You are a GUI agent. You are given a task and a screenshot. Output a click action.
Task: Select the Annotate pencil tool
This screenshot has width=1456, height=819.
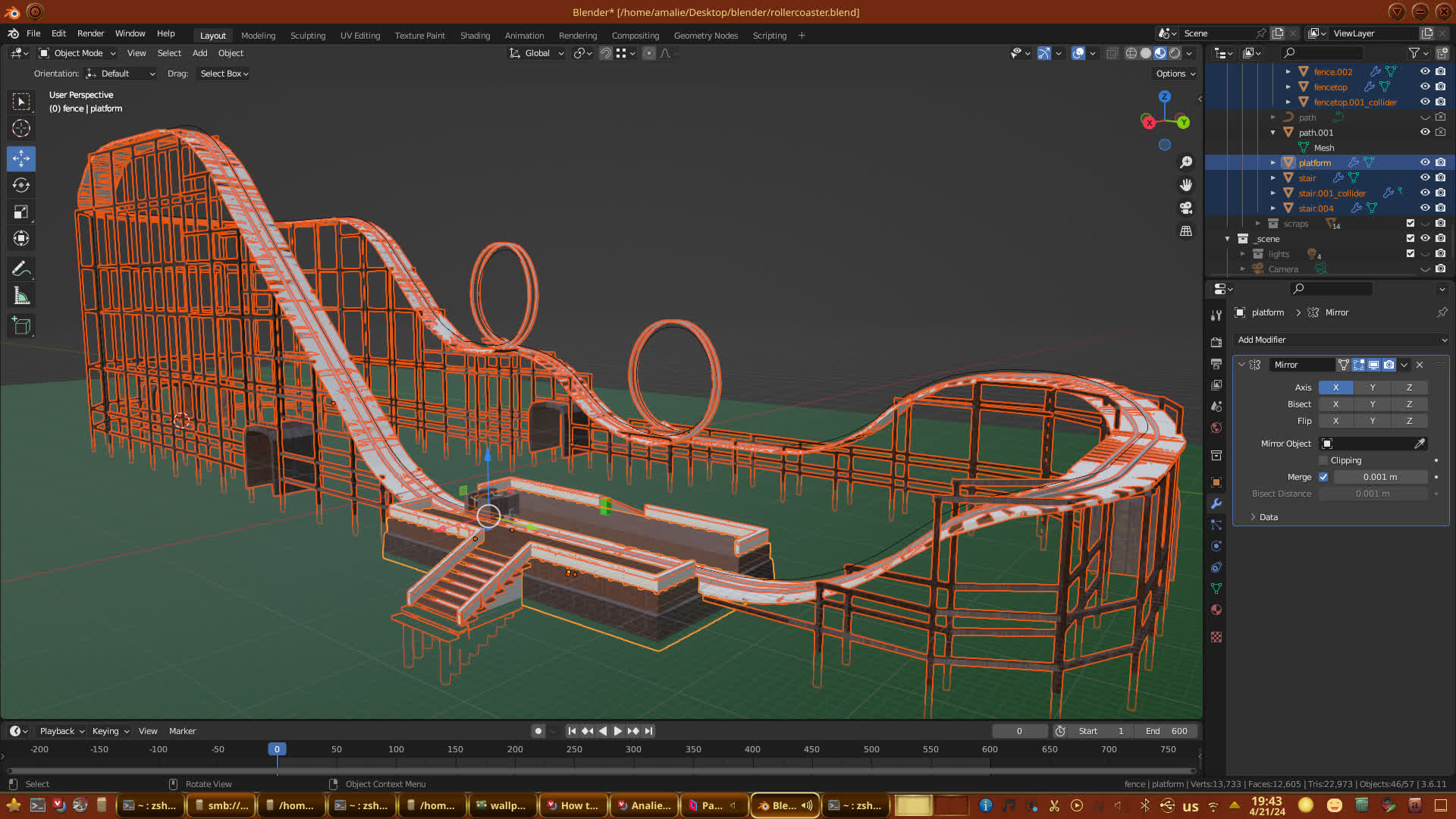21,268
